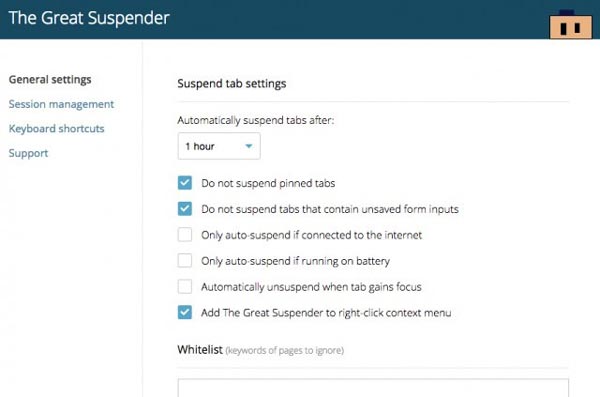Click The Great Suspender header title
The width and height of the screenshot is (600, 397).
(89, 18)
